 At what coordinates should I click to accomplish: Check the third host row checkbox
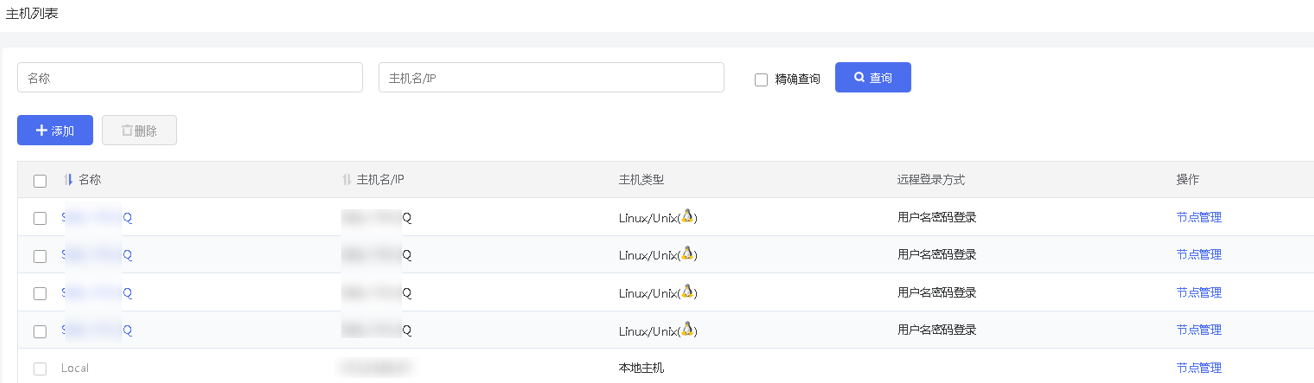pyautogui.click(x=40, y=293)
